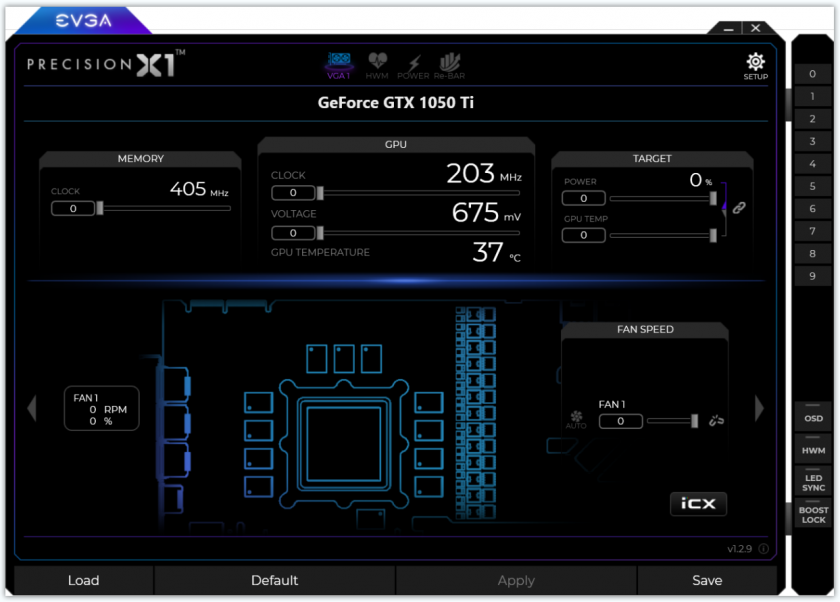Screen dimensions: 840x602
Task: Click the GPU clock slider handle
Action: coord(320,193)
